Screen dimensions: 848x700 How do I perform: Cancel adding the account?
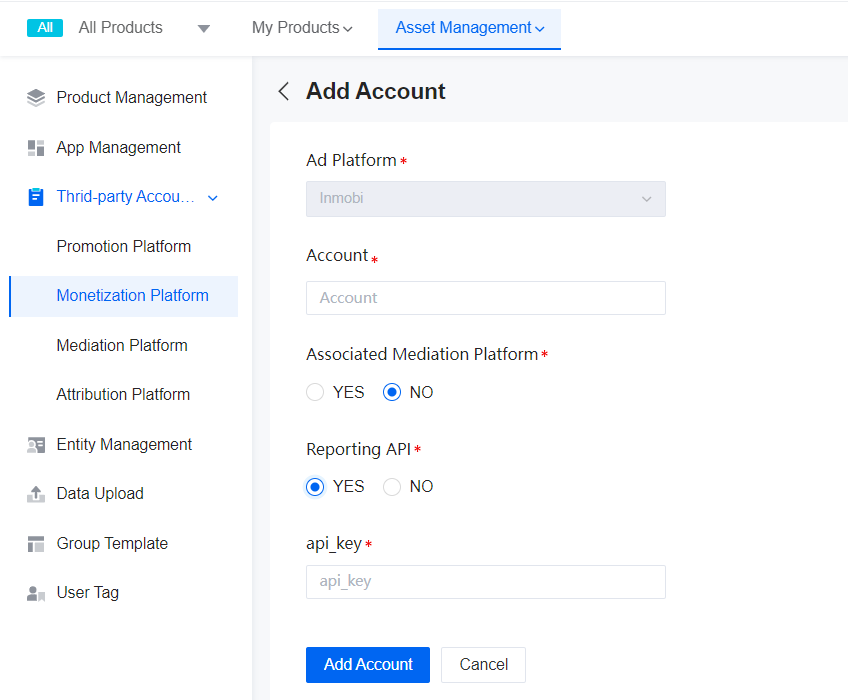pos(483,664)
